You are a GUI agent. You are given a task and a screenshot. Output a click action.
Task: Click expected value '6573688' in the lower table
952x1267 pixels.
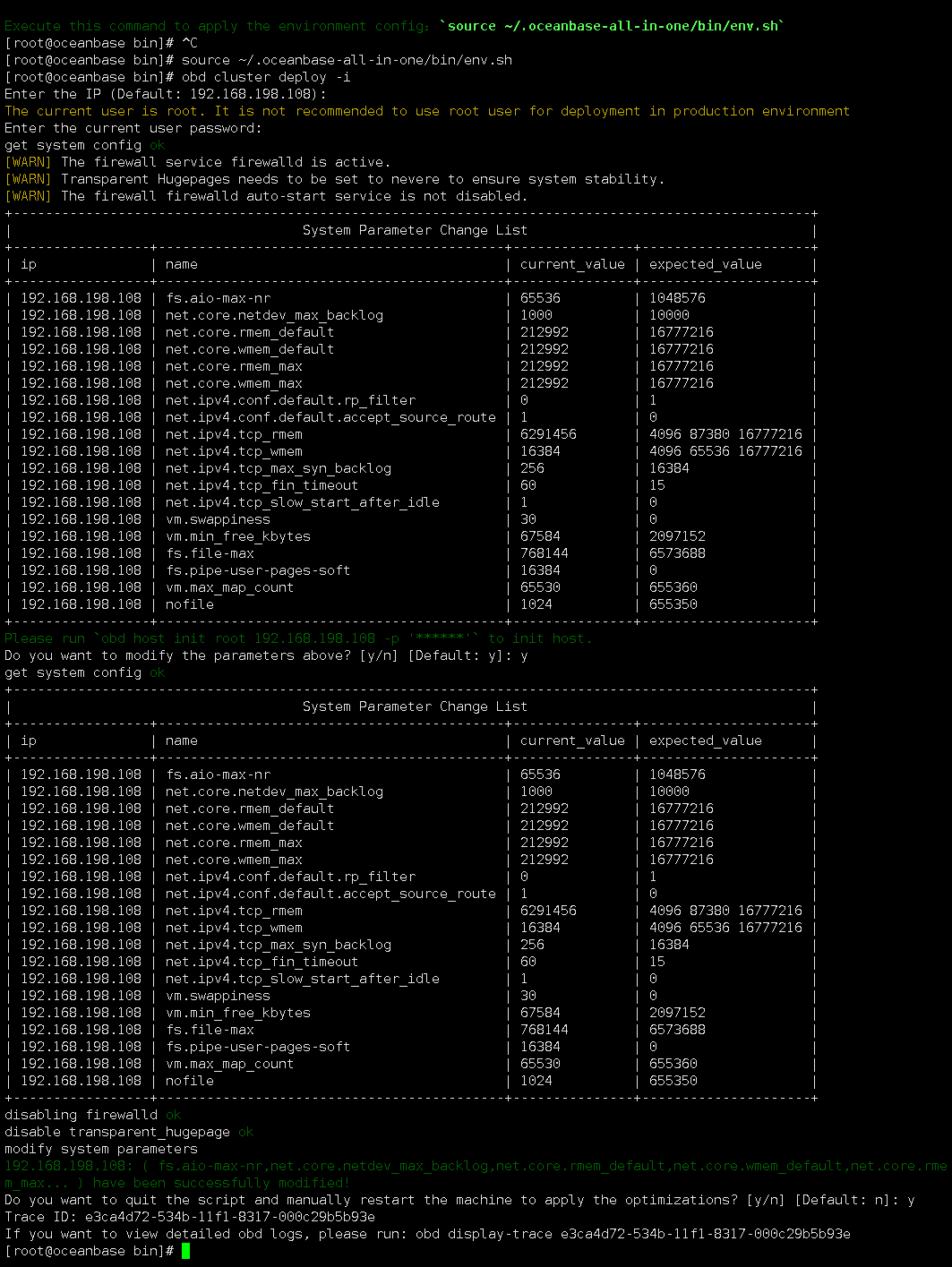[x=677, y=1030]
